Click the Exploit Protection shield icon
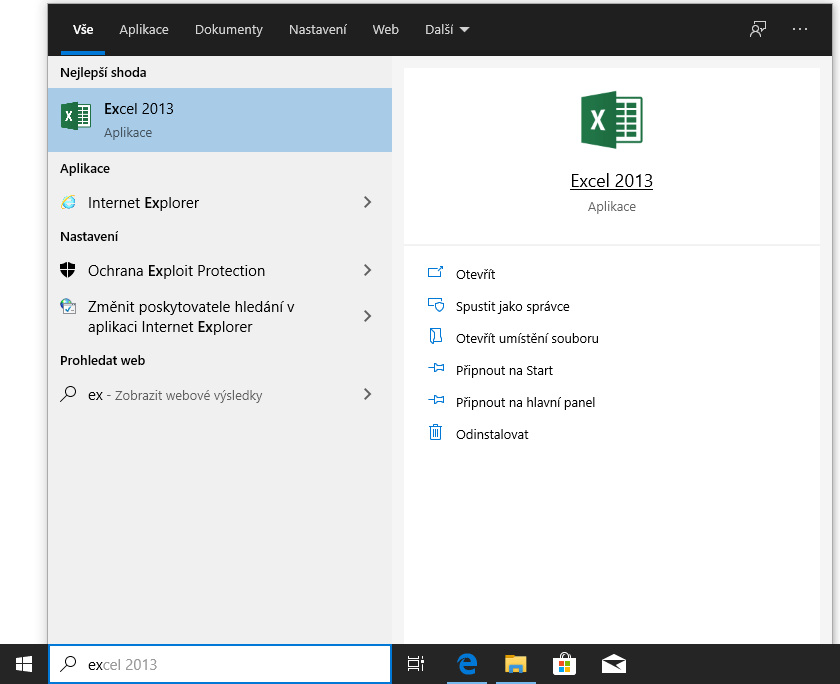The image size is (840, 684). tap(68, 270)
